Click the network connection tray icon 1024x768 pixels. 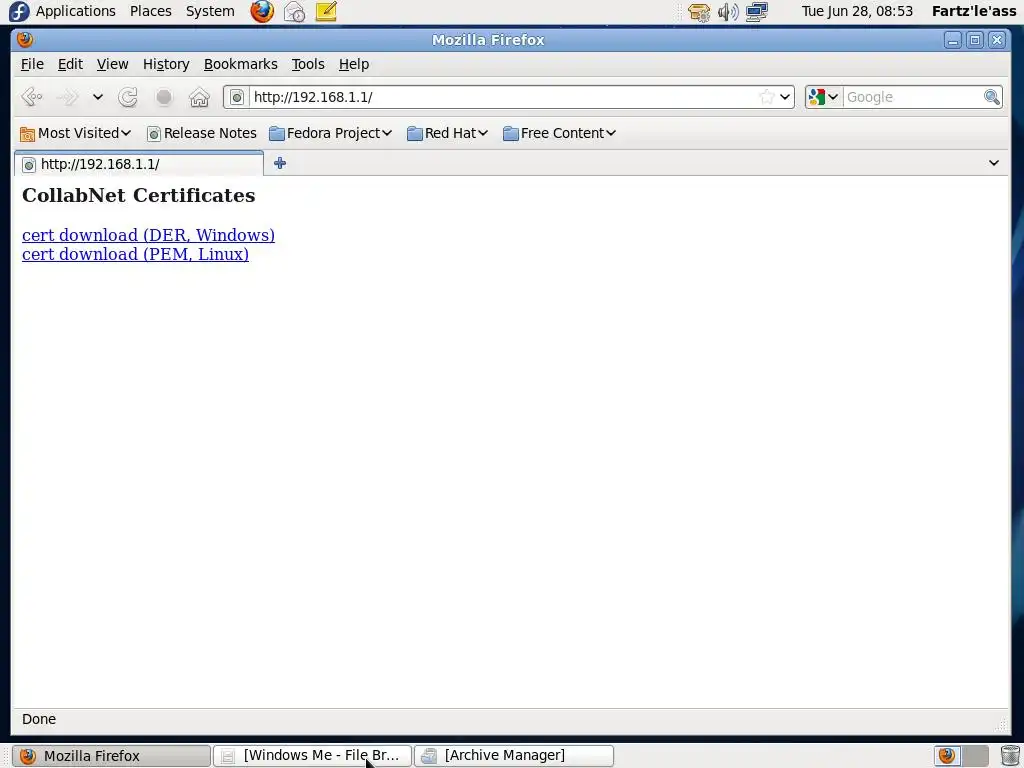[x=757, y=12]
